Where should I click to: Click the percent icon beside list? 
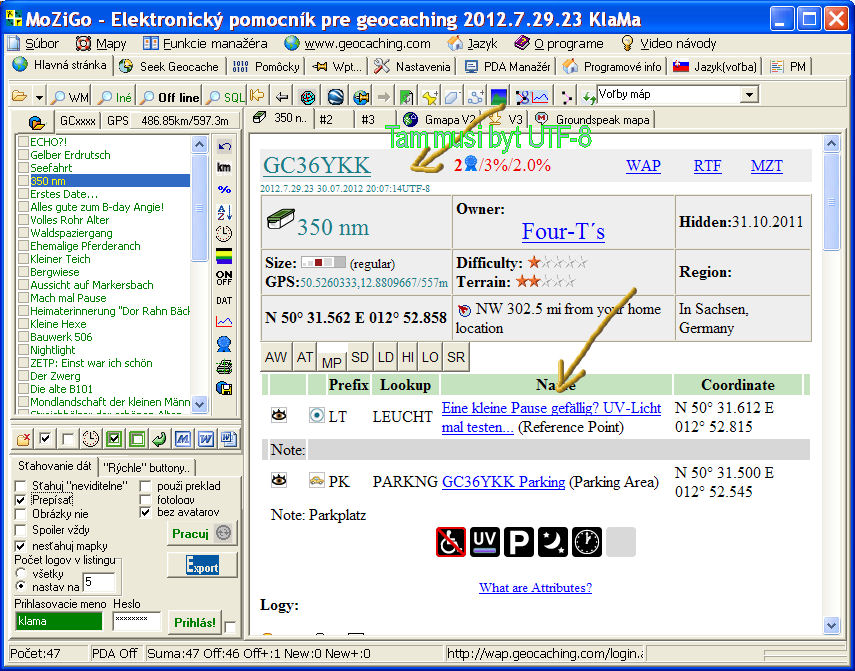pos(224,190)
